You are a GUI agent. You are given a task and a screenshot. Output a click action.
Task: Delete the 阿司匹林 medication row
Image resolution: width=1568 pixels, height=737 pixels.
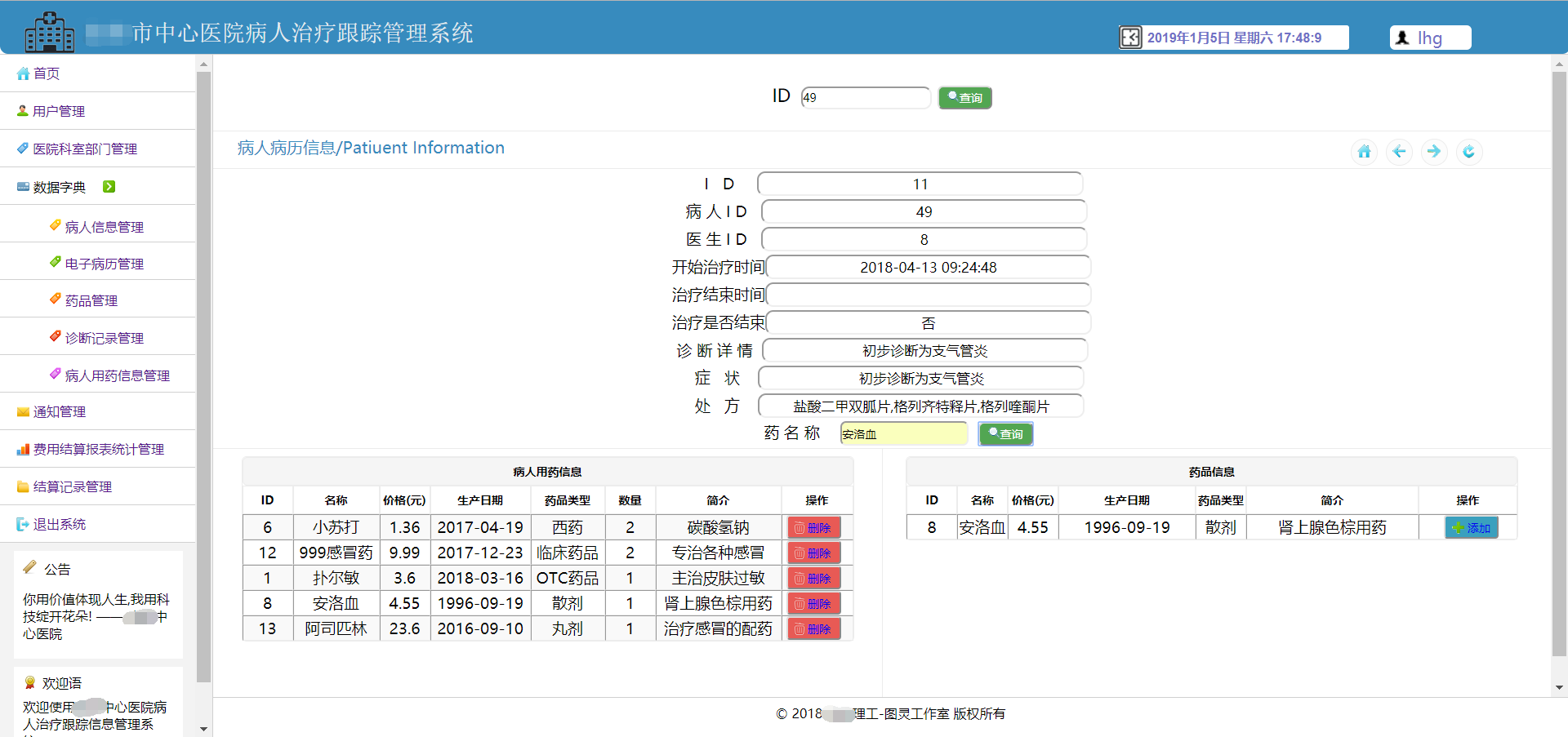click(813, 629)
